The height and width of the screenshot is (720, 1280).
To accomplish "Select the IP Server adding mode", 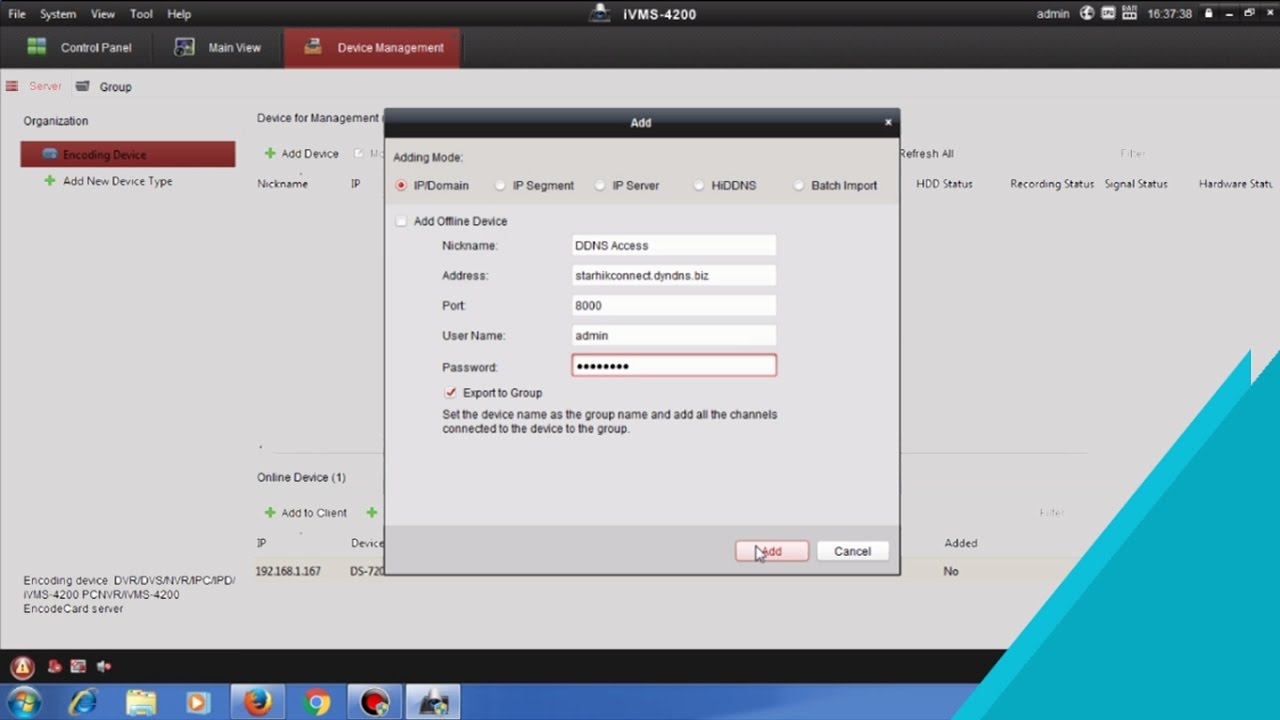I will pos(600,185).
